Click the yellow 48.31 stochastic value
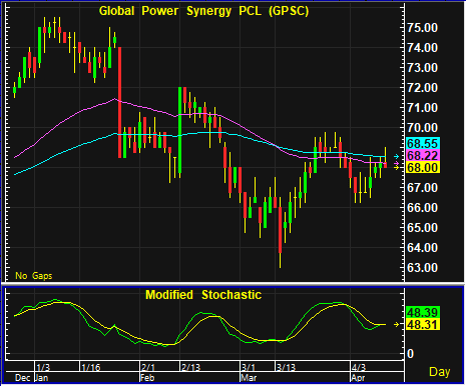The image size is (466, 386). (x=422, y=324)
